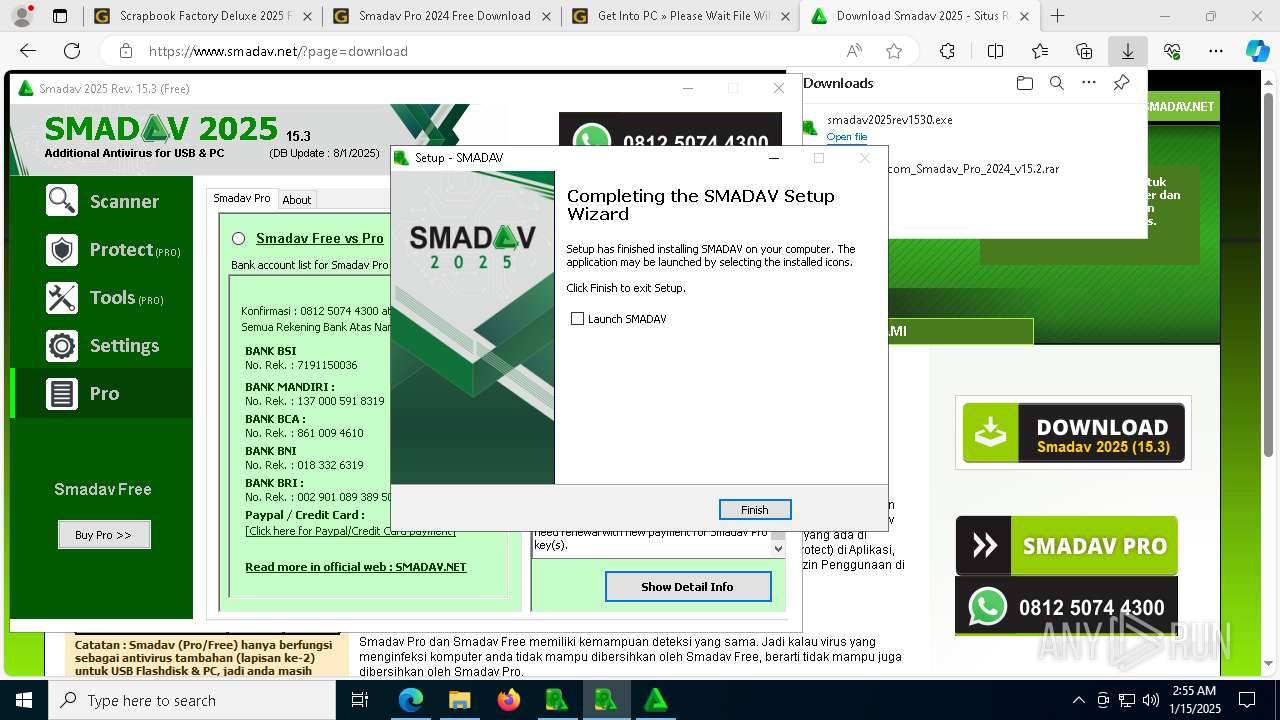The image size is (1280, 720).
Task: Open the notification center
Action: coord(1247,700)
